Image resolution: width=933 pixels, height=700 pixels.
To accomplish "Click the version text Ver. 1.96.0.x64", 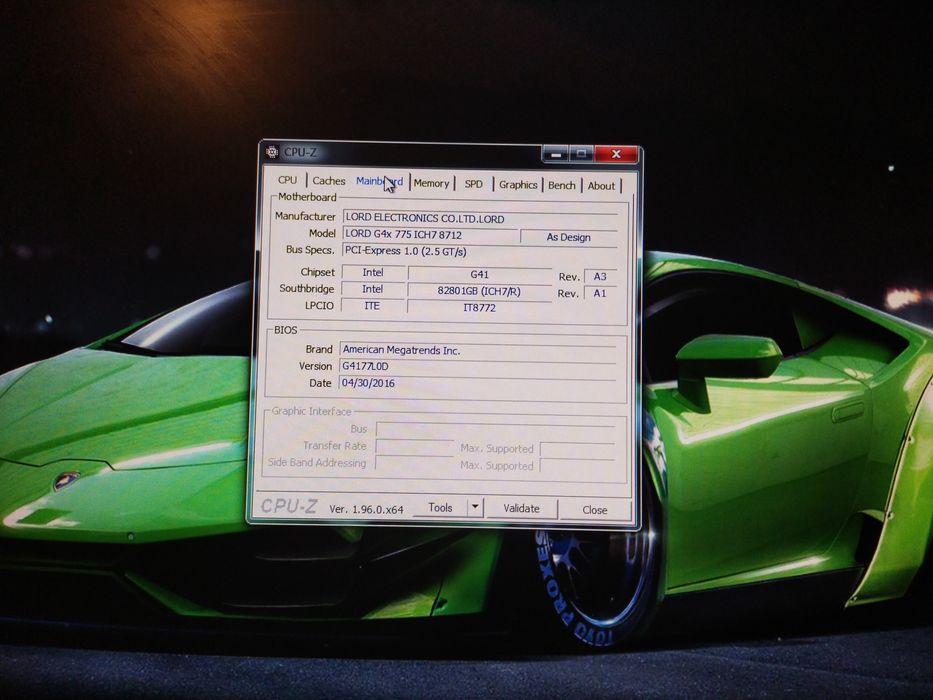I will [x=367, y=509].
